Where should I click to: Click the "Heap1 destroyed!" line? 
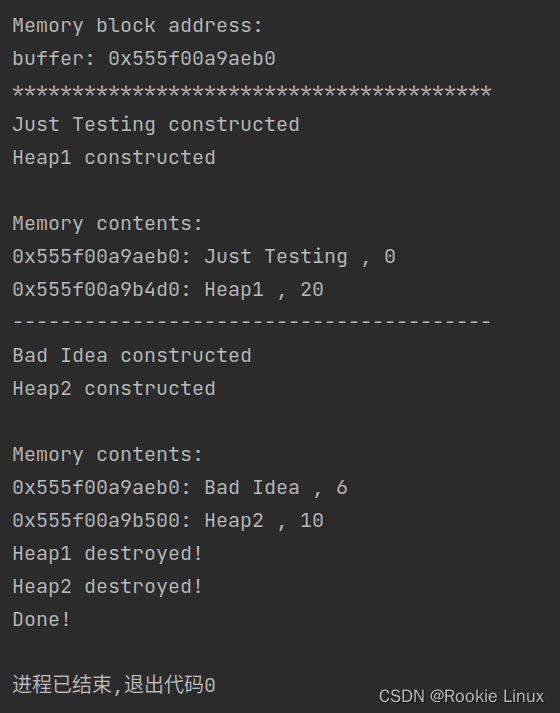tap(107, 554)
